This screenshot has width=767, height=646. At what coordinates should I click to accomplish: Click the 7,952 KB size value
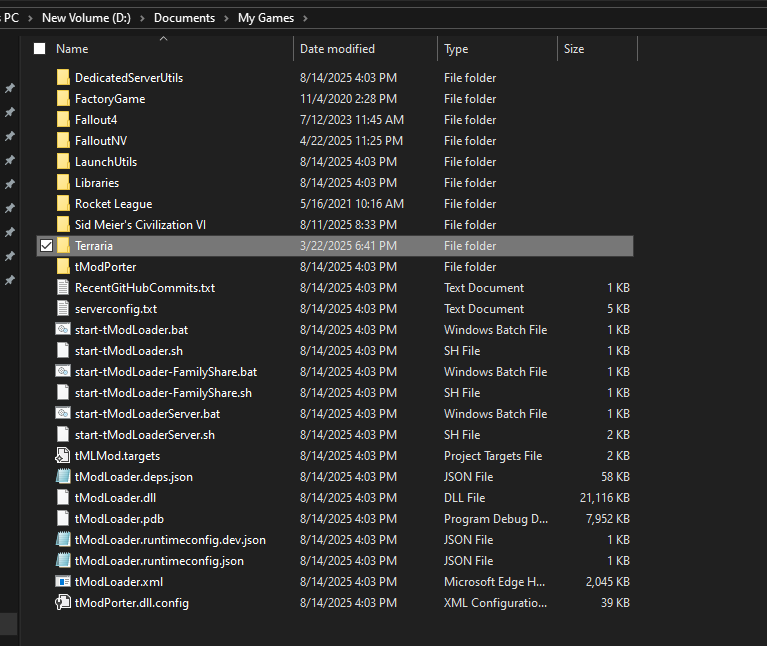click(608, 518)
